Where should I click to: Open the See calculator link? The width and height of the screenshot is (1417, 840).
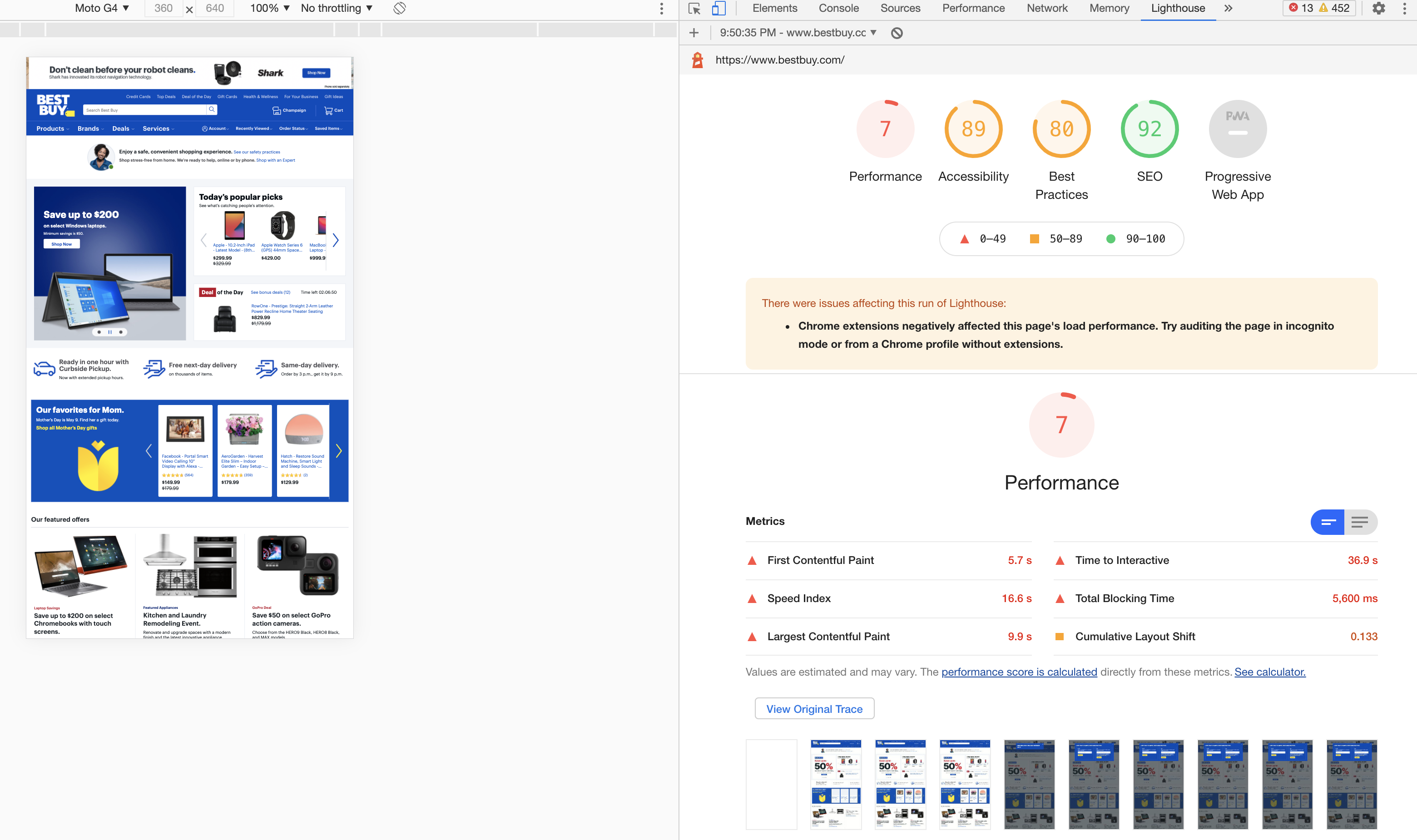point(1270,672)
